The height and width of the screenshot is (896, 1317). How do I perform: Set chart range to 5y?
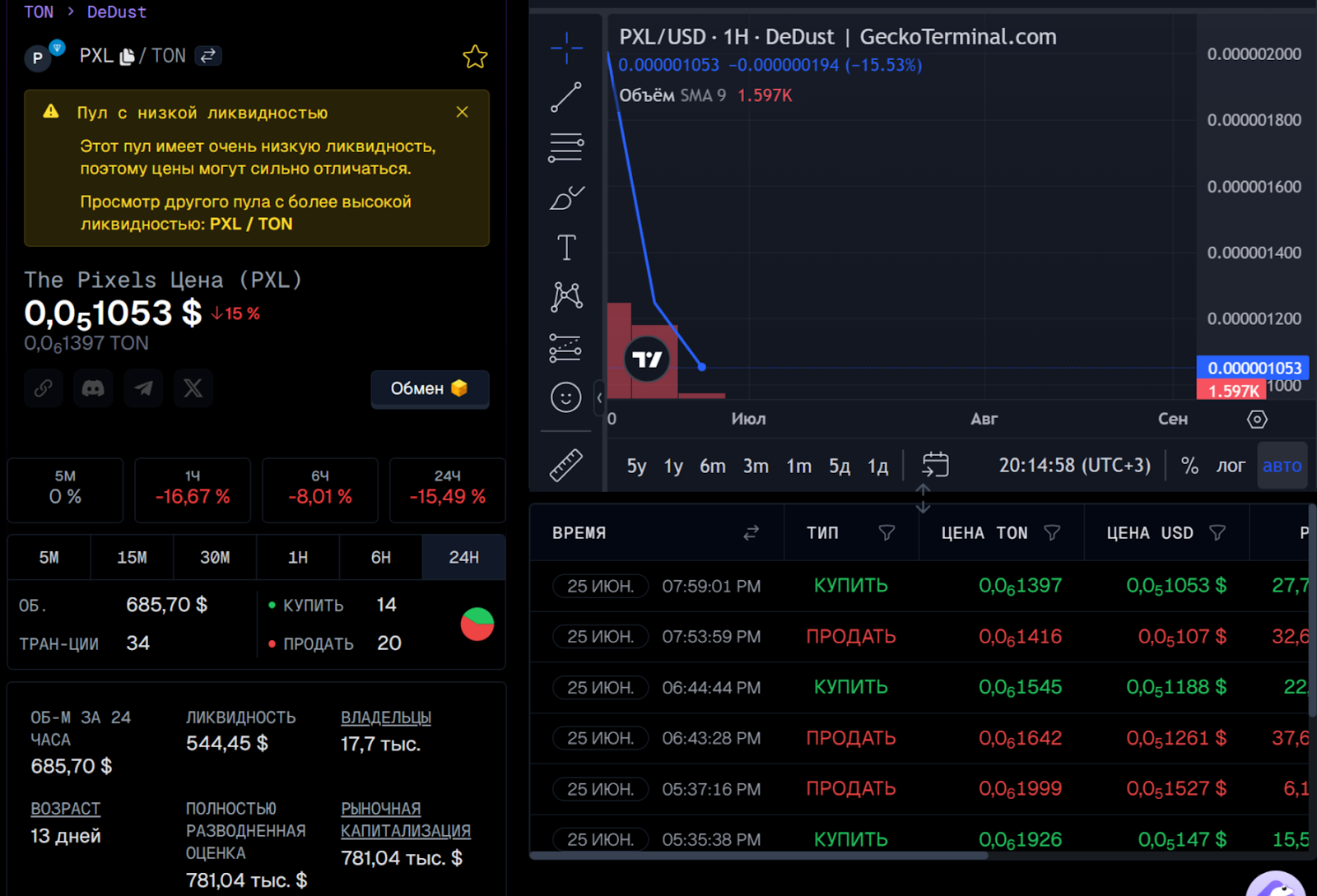pyautogui.click(x=636, y=466)
